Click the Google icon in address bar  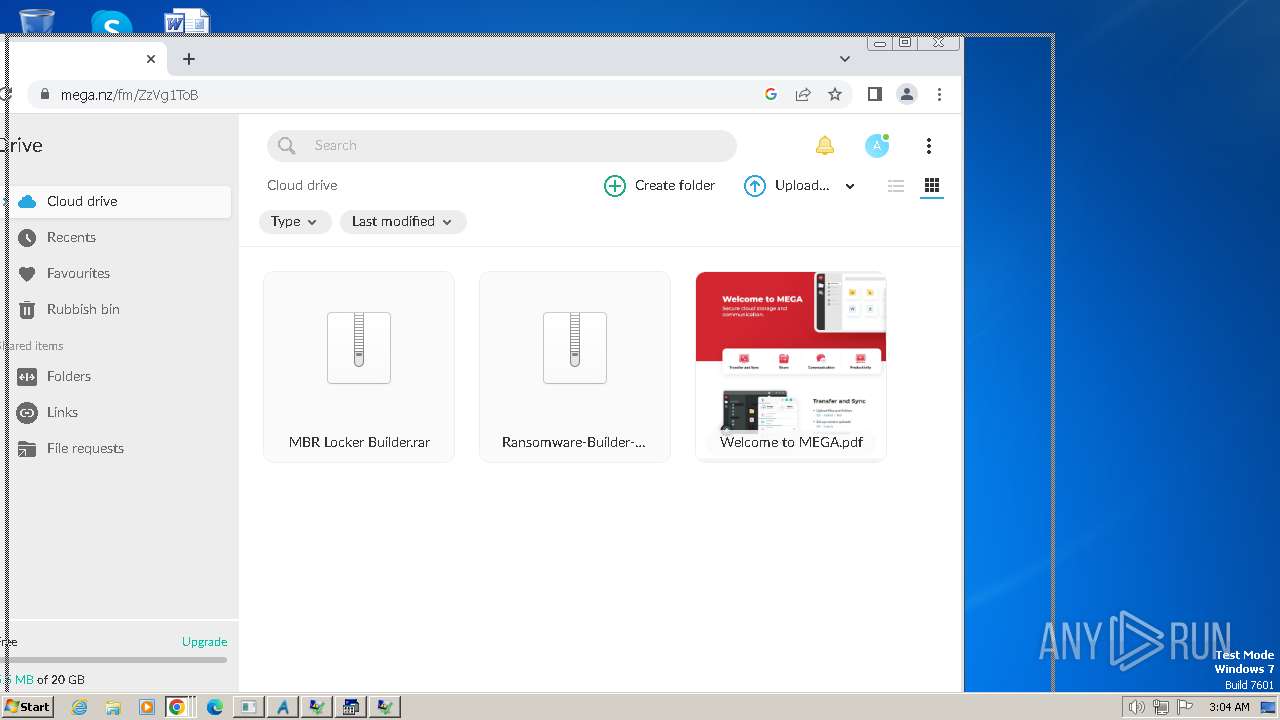pyautogui.click(x=771, y=95)
